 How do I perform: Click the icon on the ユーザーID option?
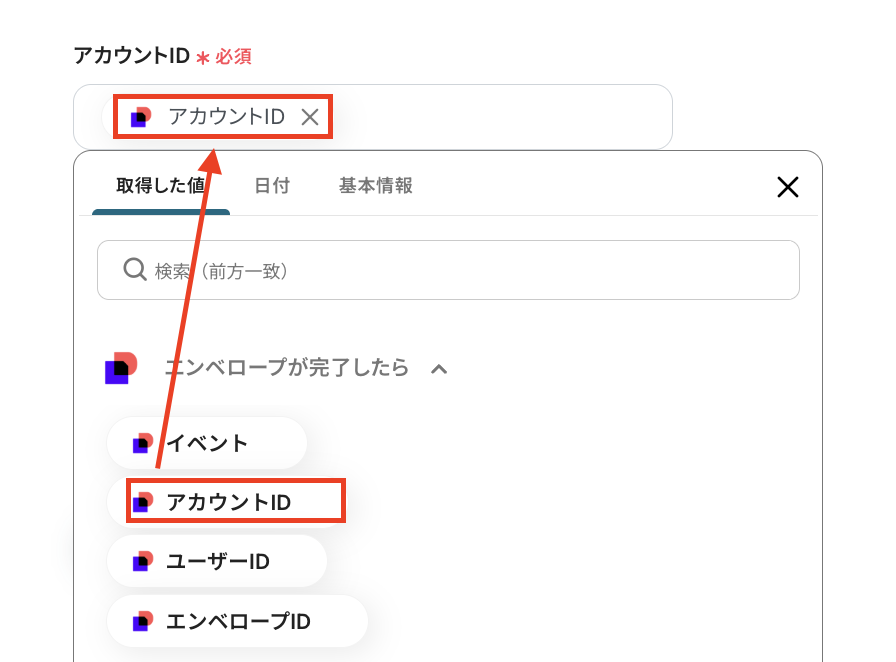[142, 561]
